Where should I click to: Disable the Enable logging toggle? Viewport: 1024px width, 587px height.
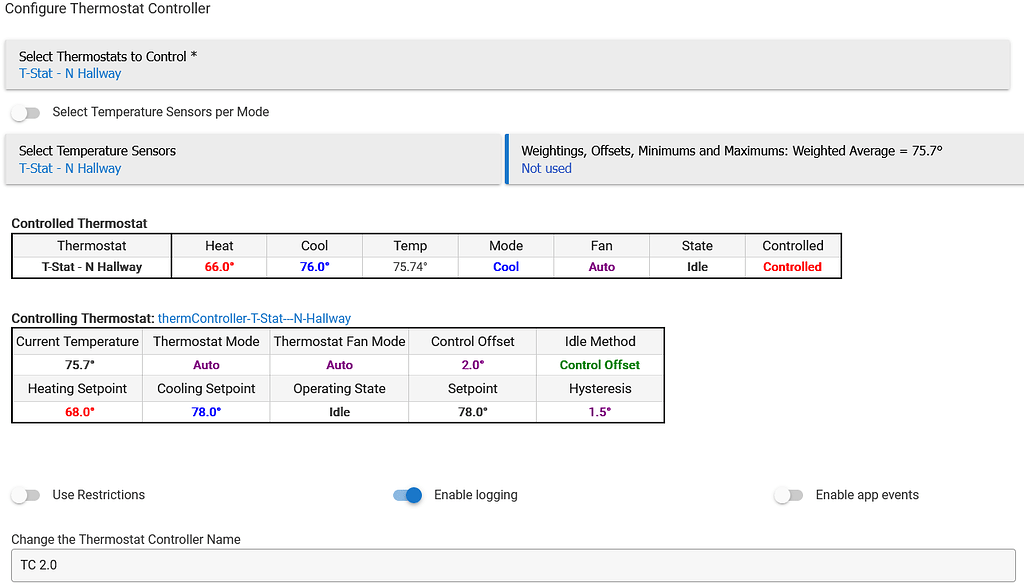[x=407, y=495]
